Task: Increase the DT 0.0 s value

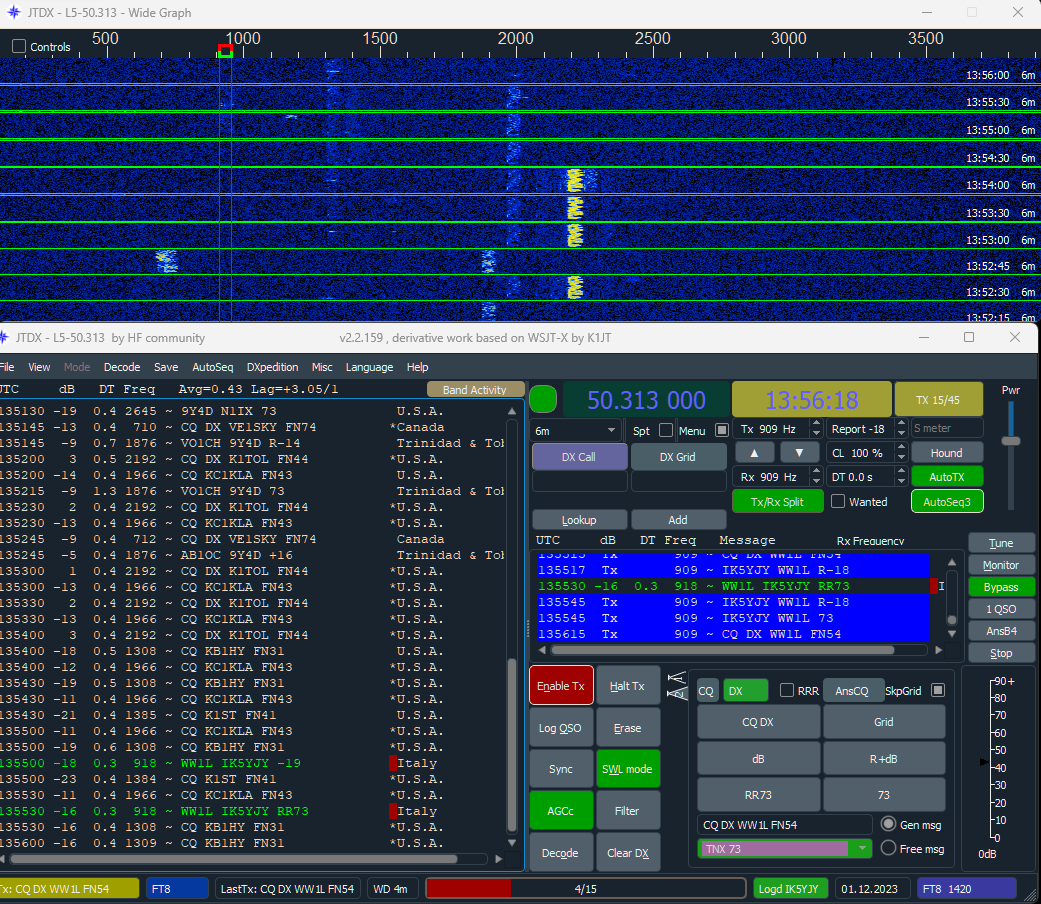Action: (x=901, y=472)
